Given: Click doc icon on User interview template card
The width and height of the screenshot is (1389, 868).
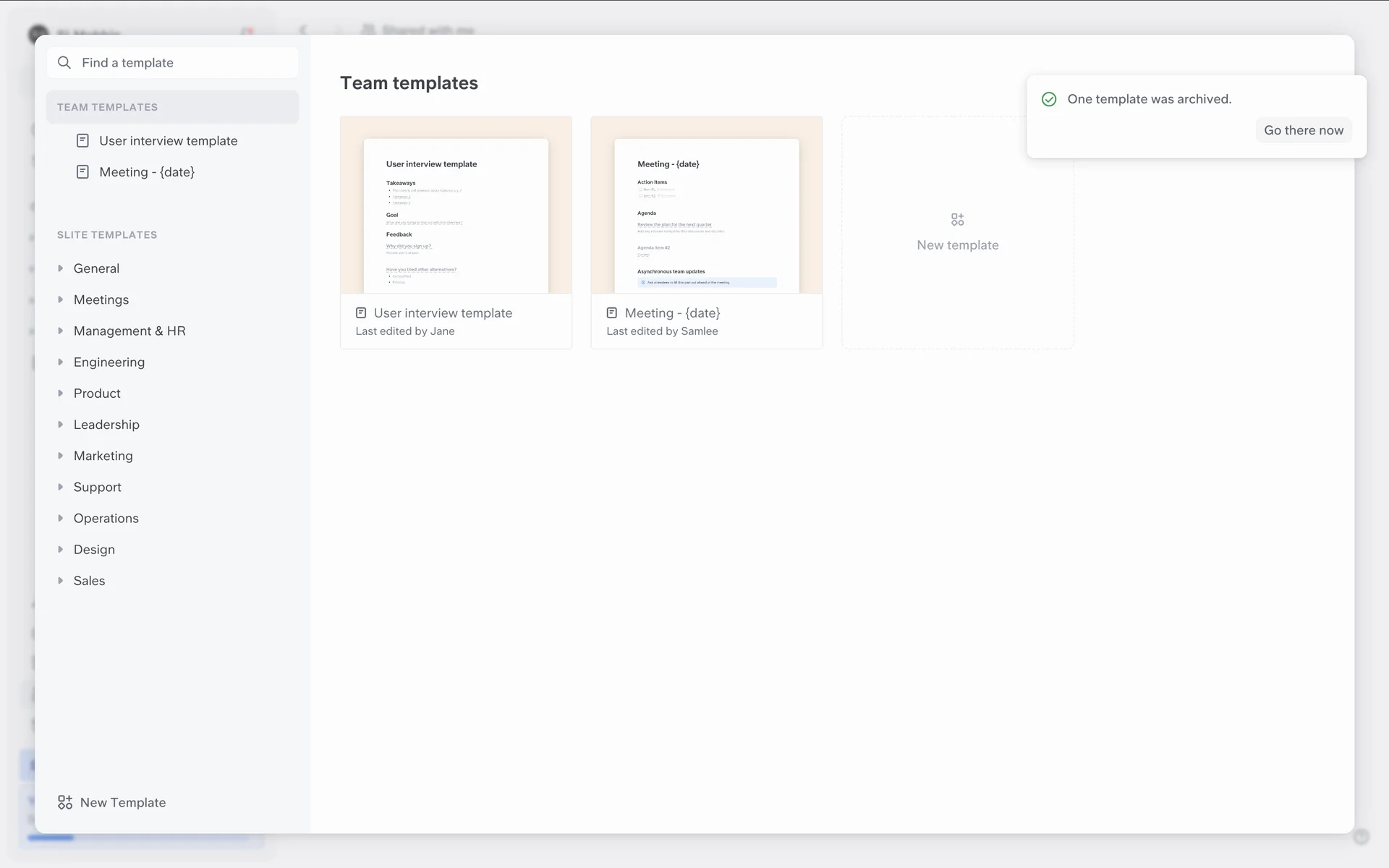Looking at the screenshot, I should [x=361, y=313].
